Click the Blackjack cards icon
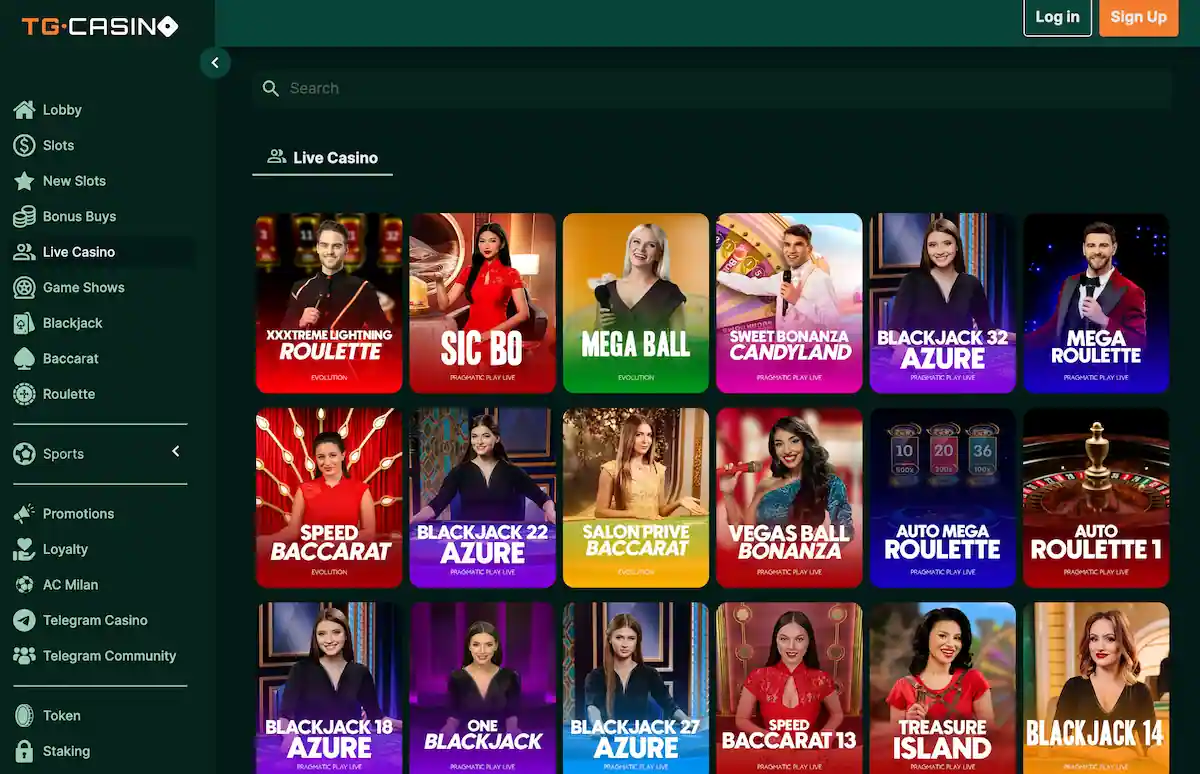This screenshot has height=774, width=1200. pos(24,323)
